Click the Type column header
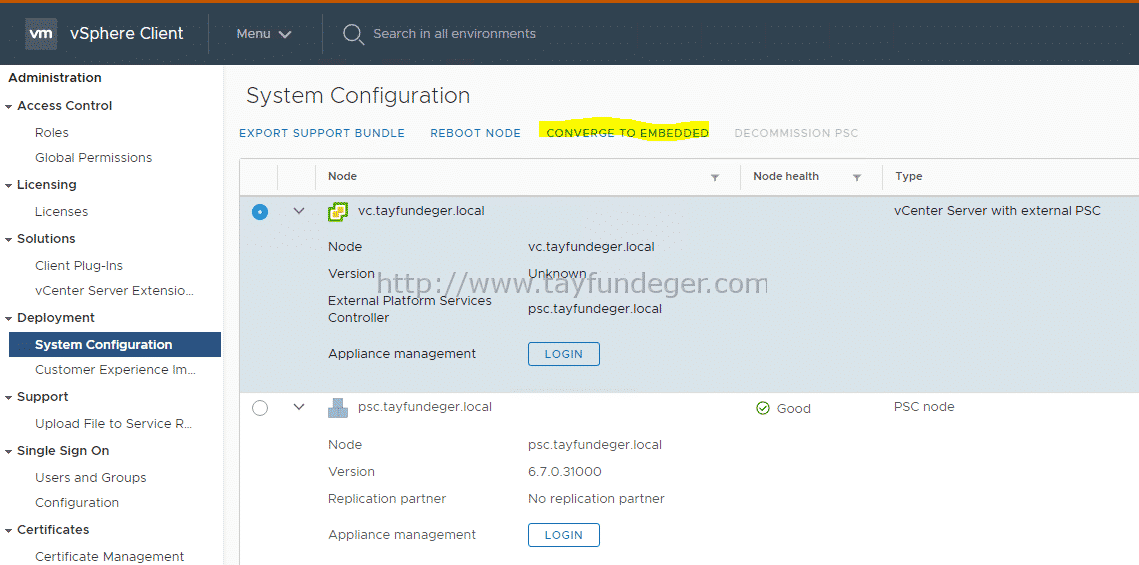Image resolution: width=1139 pixels, height=565 pixels. tap(909, 176)
